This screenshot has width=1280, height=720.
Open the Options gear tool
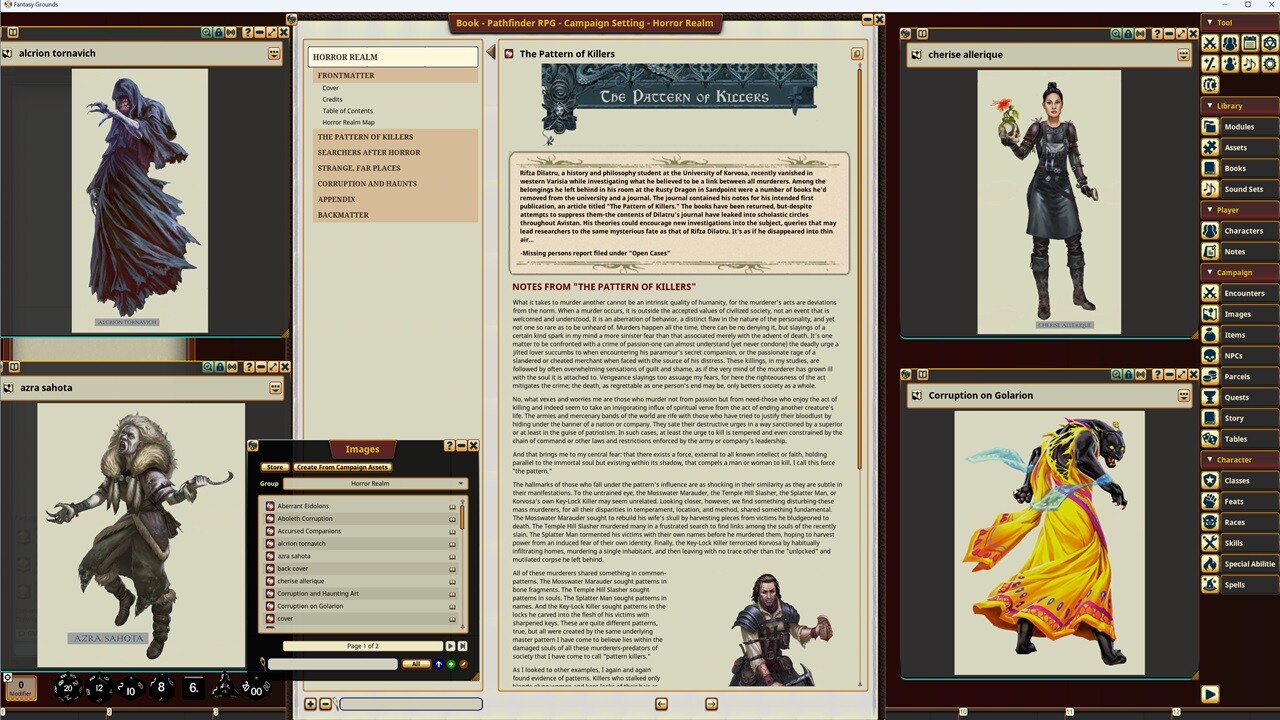pos(1270,63)
